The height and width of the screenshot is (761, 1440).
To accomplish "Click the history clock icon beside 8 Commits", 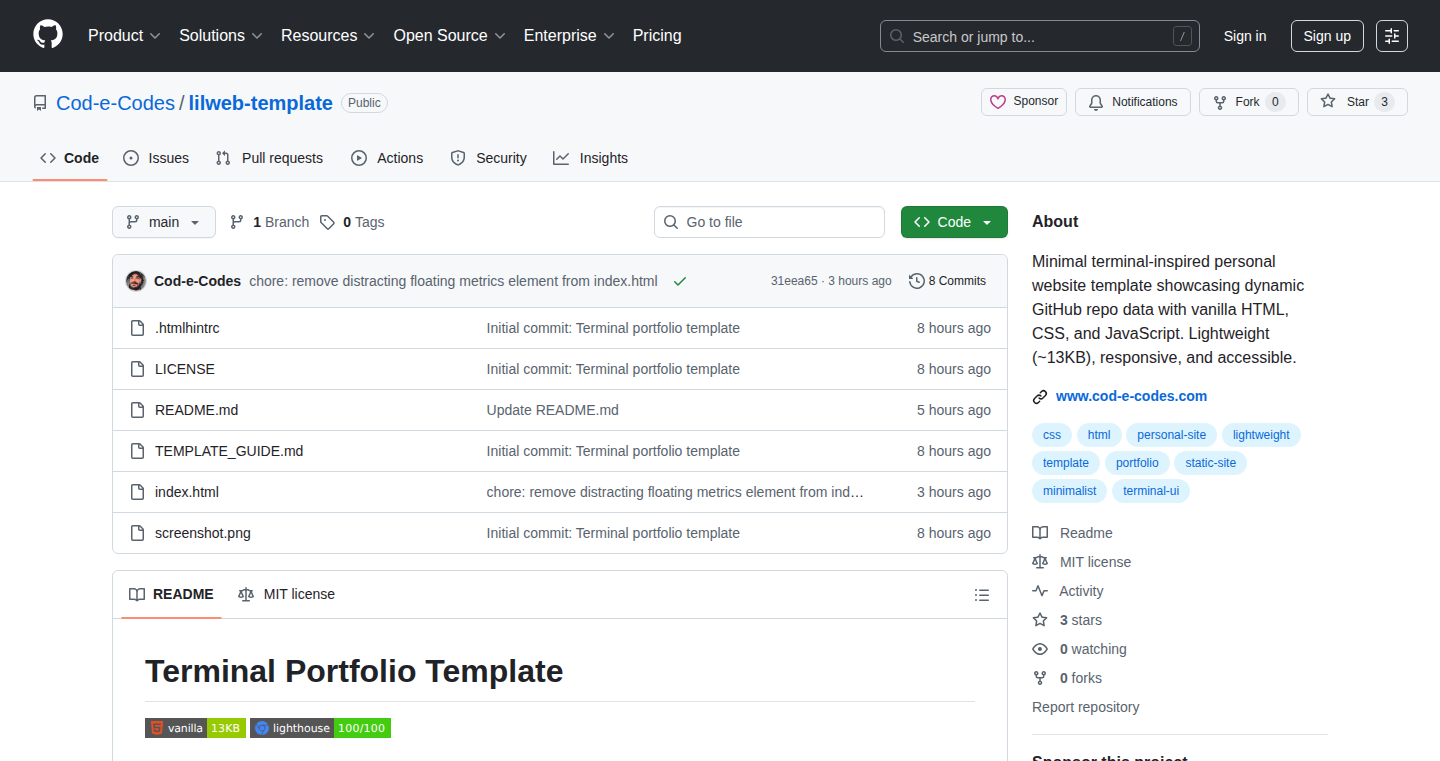I will click(916, 281).
